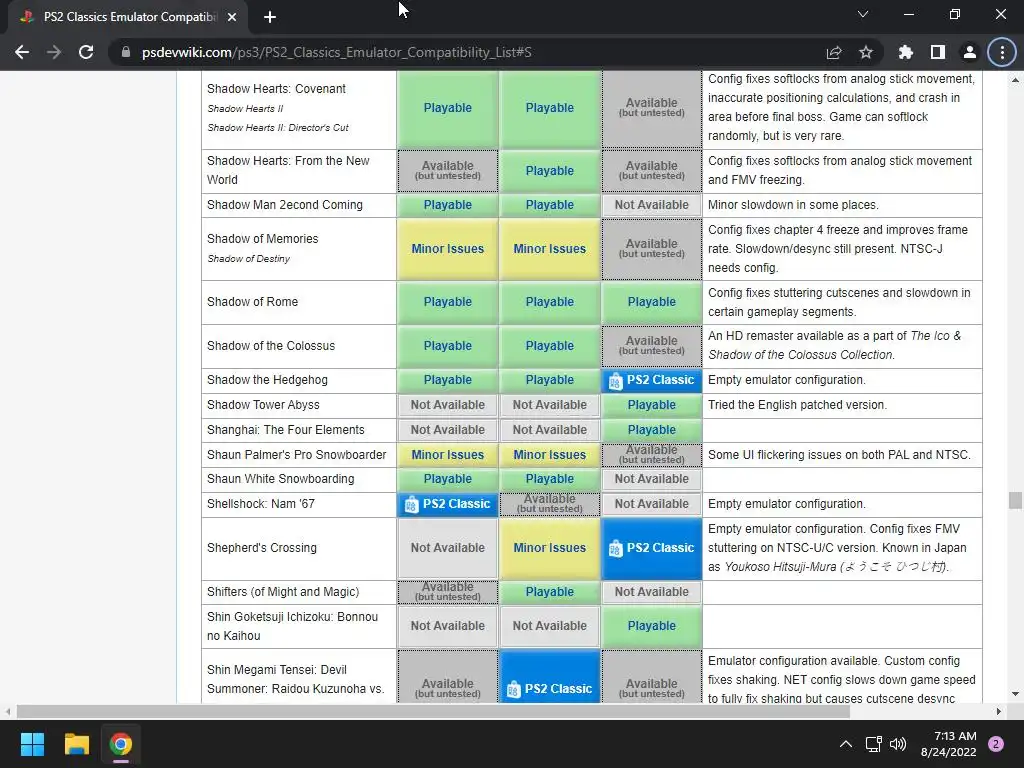The width and height of the screenshot is (1024, 768).
Task: Click the horizontal scrollbar thumb
Action: (433, 711)
